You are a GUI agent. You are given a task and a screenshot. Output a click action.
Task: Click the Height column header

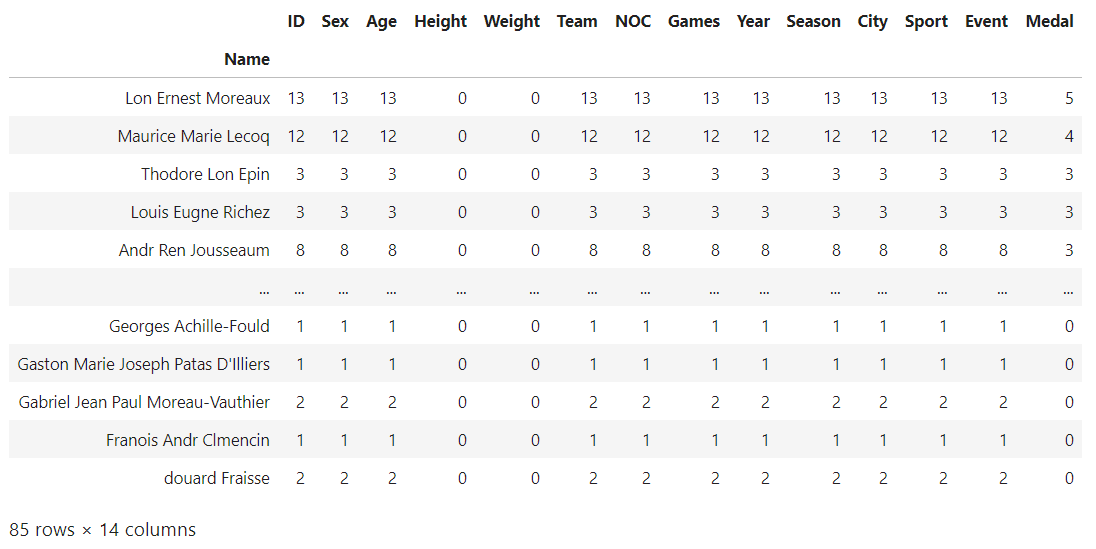[x=440, y=22]
